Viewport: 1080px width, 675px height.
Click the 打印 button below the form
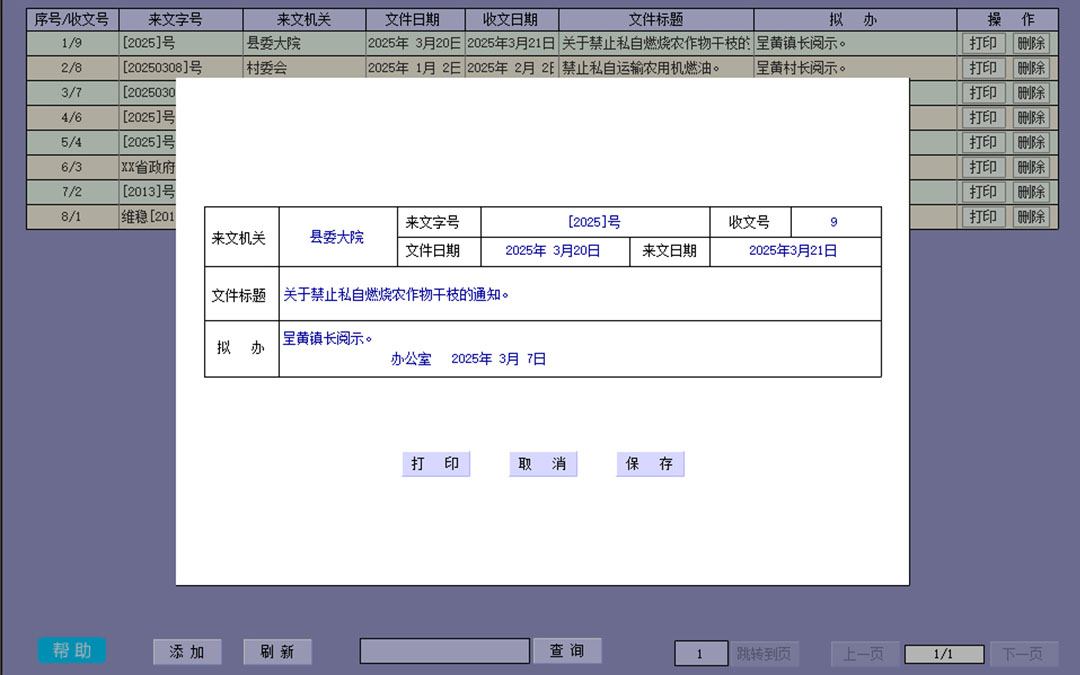(436, 464)
